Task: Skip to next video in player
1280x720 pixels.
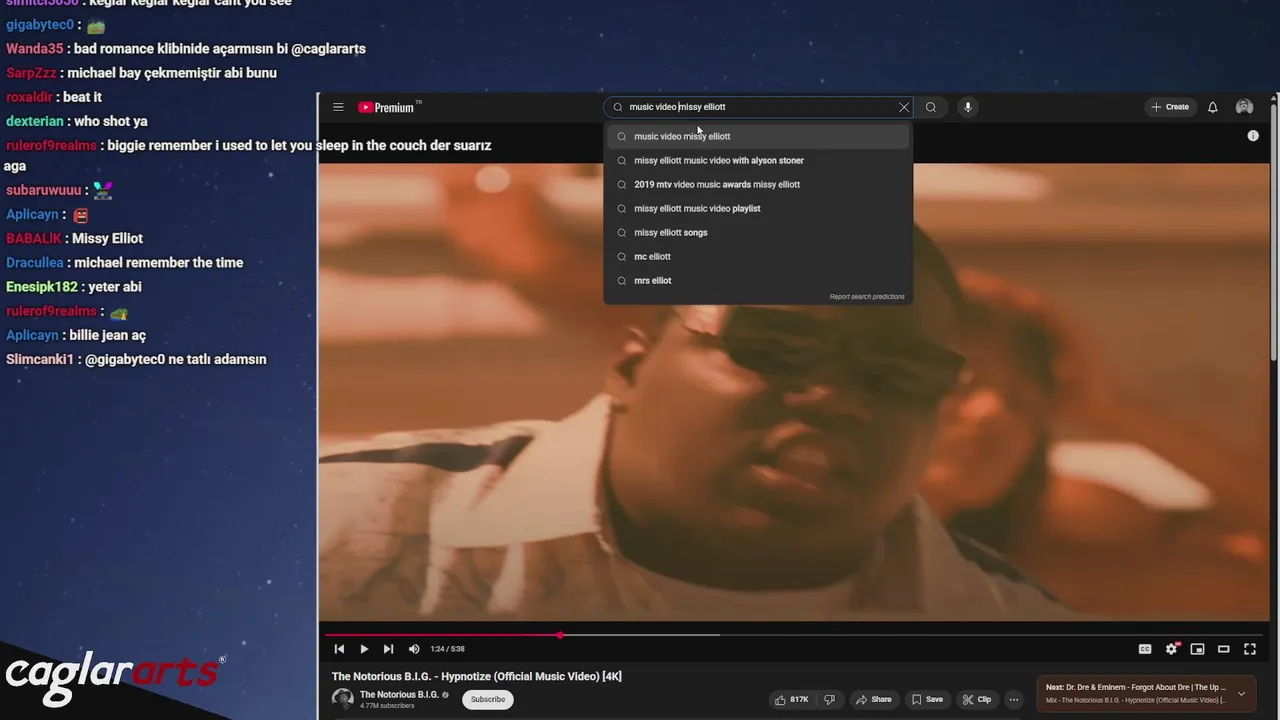Action: point(388,649)
